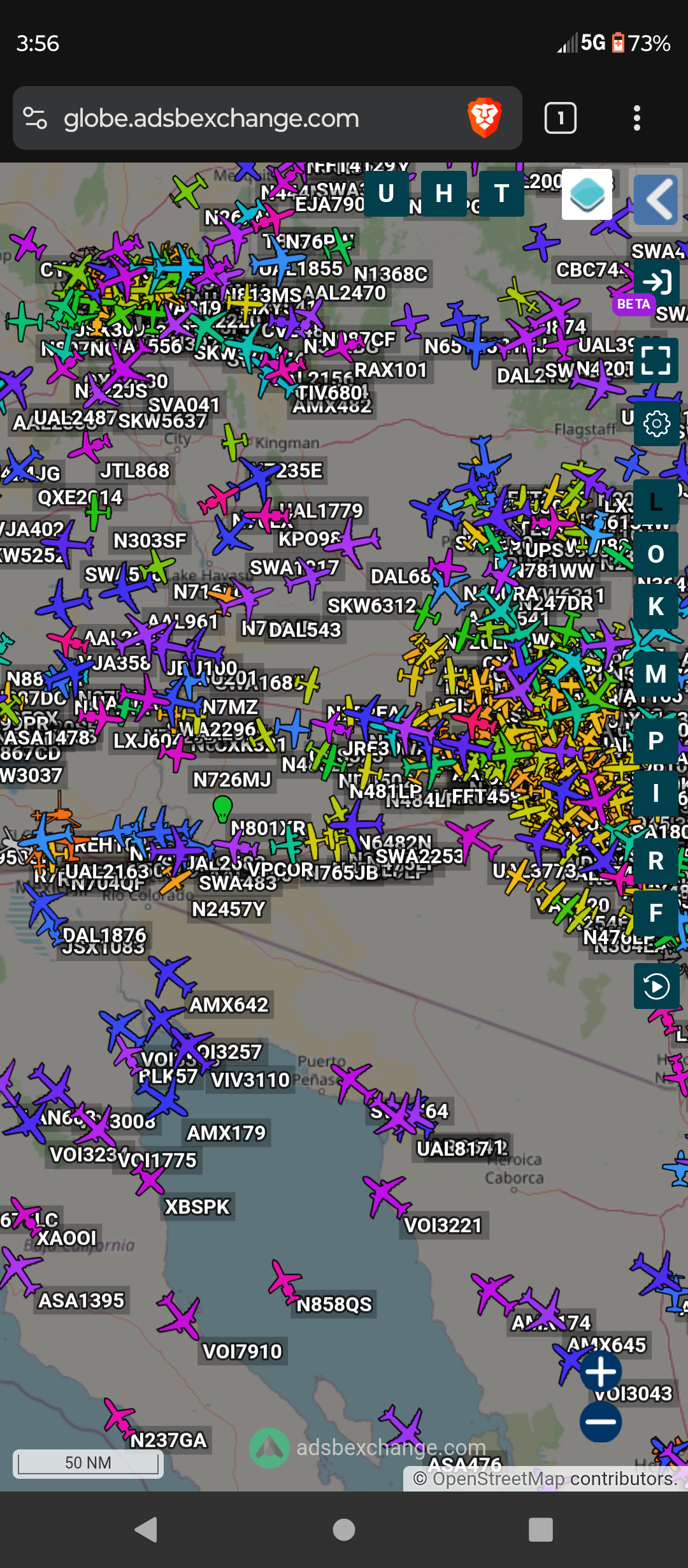Select aircraft N858QS
Image resolution: width=688 pixels, height=1568 pixels.
pos(334,1305)
